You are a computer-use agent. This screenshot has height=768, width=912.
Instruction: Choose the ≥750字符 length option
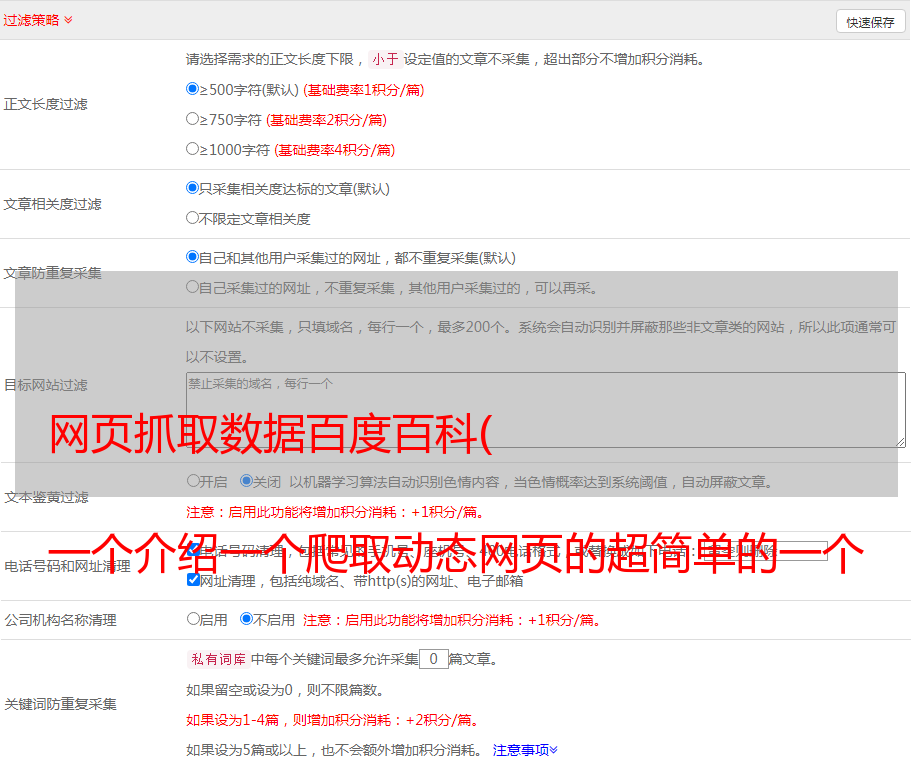tap(192, 119)
